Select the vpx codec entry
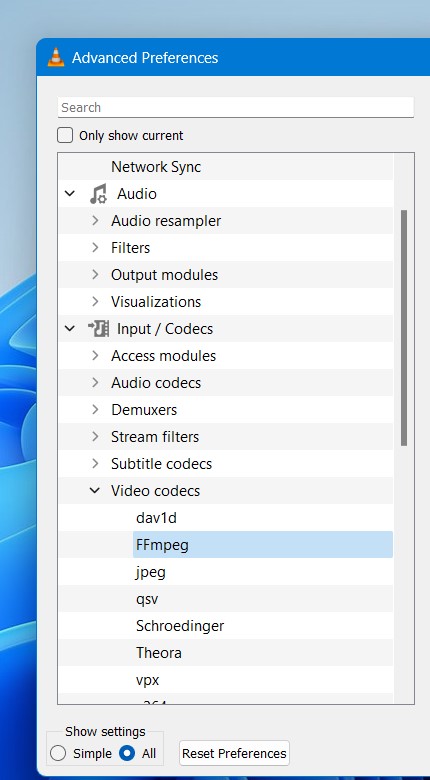This screenshot has height=780, width=430. 147,680
